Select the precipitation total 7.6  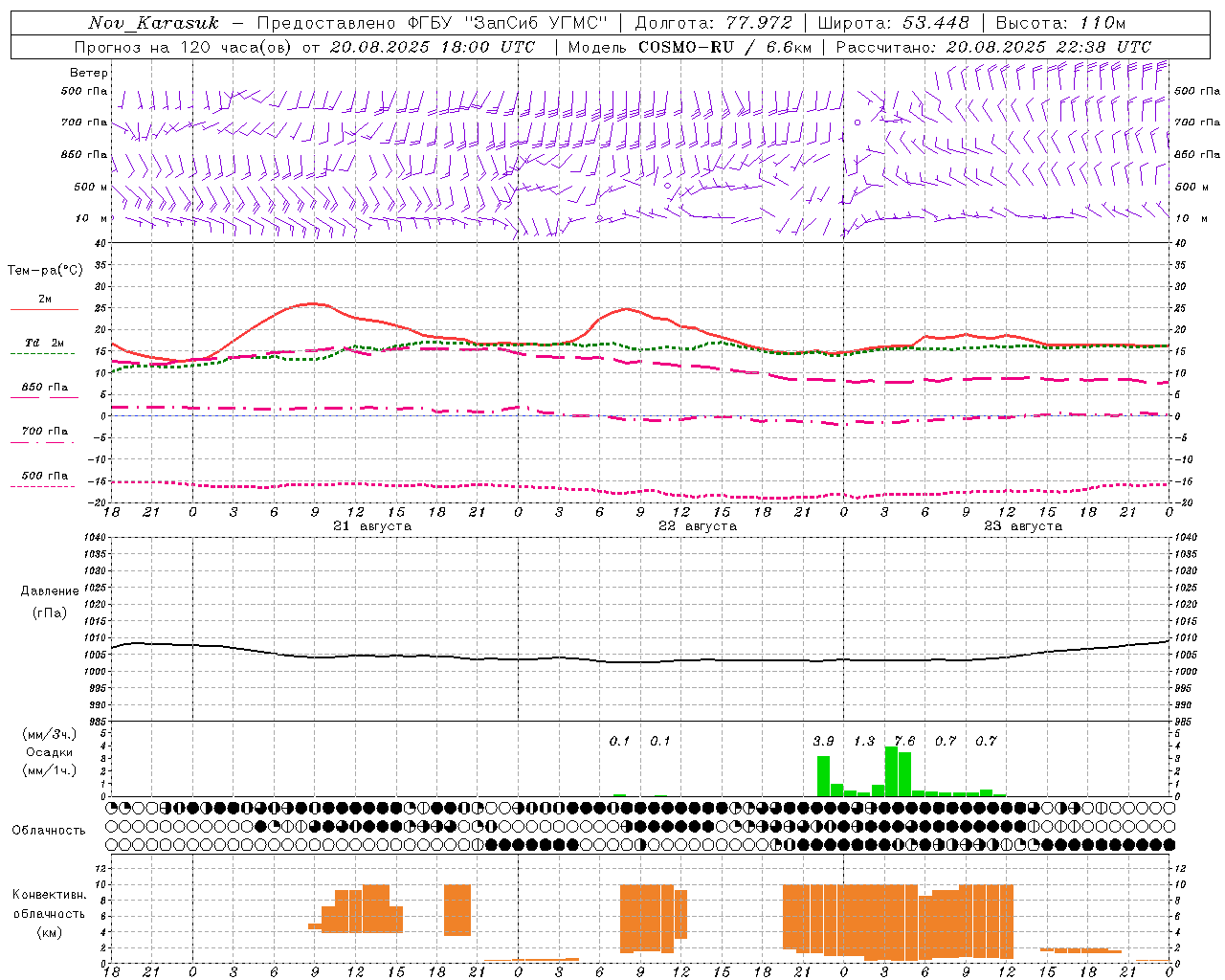coord(904,741)
